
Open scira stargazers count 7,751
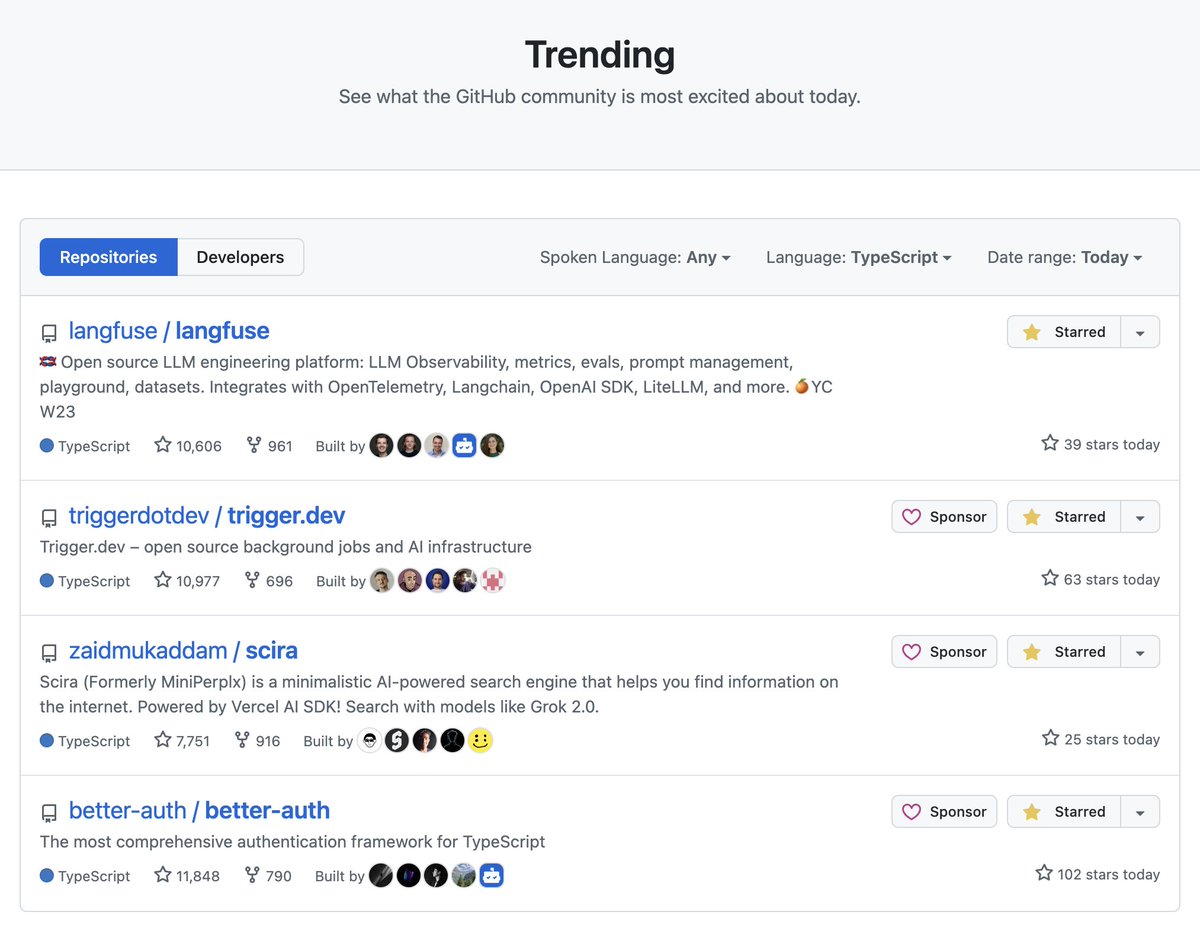pos(182,740)
